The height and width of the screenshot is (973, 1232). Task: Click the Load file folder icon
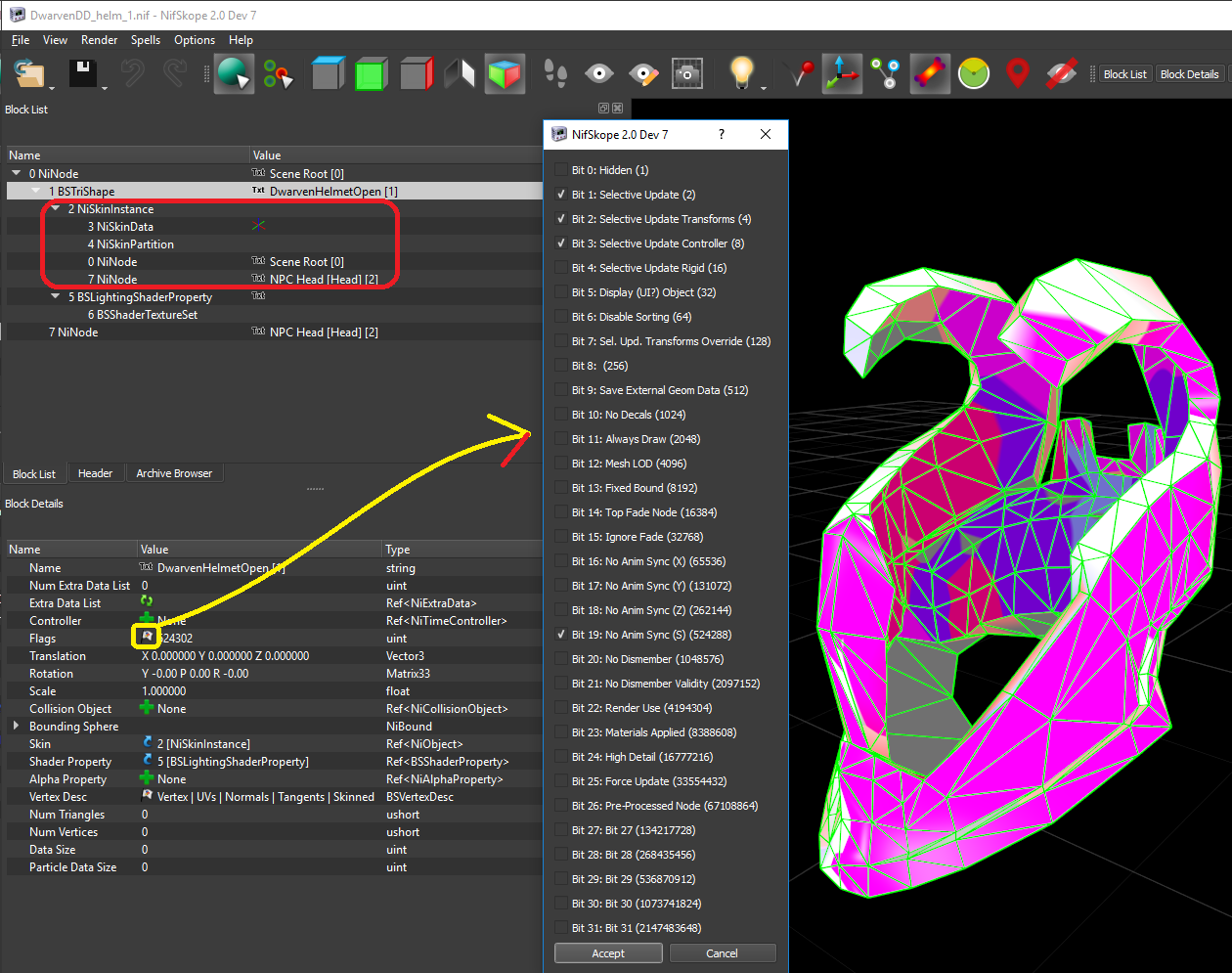click(x=29, y=74)
